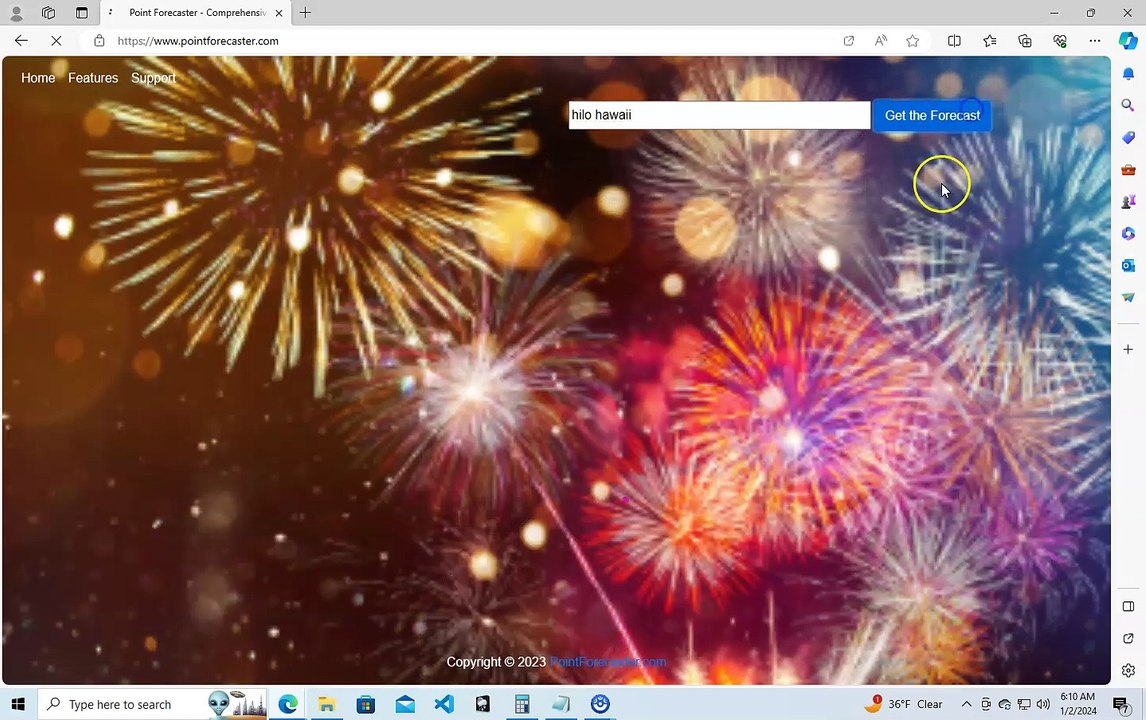Select the Point Forecaster tab

point(197,12)
